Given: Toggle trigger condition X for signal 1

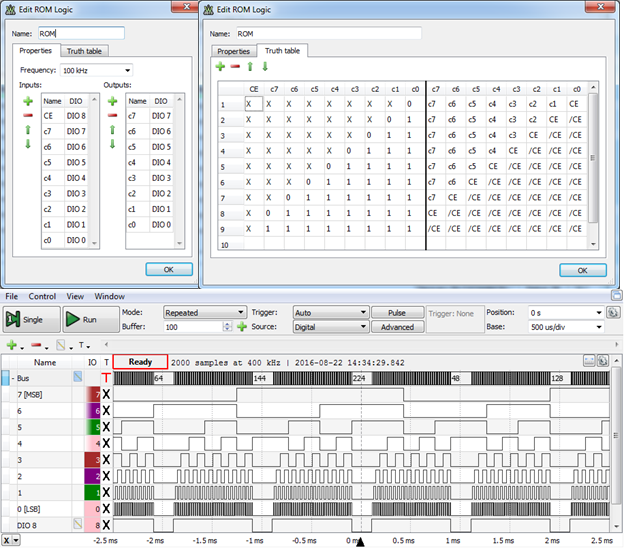Looking at the screenshot, I should pyautogui.click(x=106, y=492).
